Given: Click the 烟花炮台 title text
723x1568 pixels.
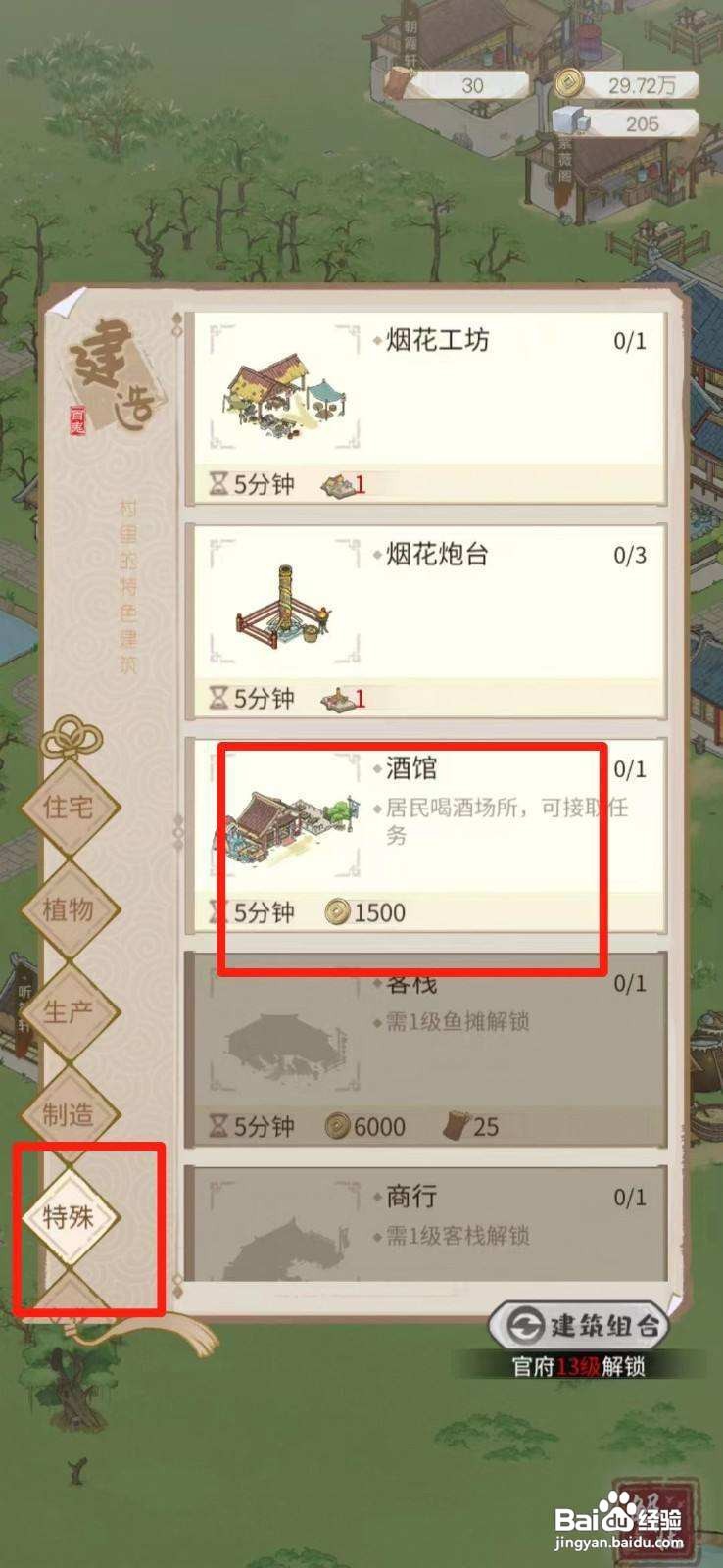Looking at the screenshot, I should point(437,555).
